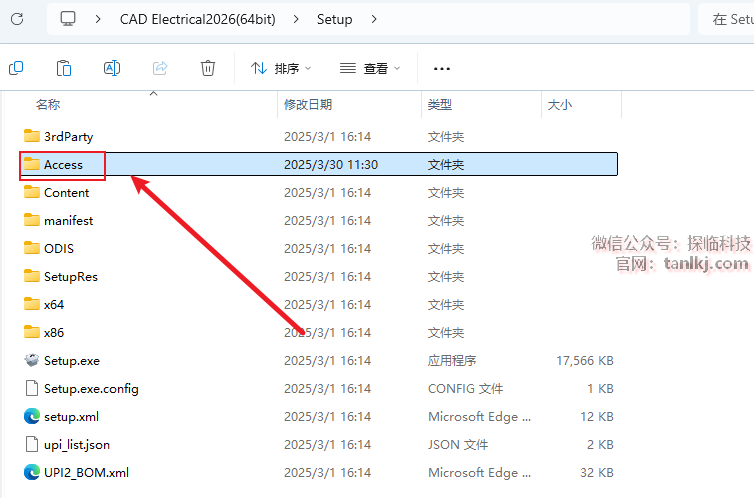Screen dimensions: 754x498
Task: Select the manifest folder icon
Action: [x=32, y=220]
